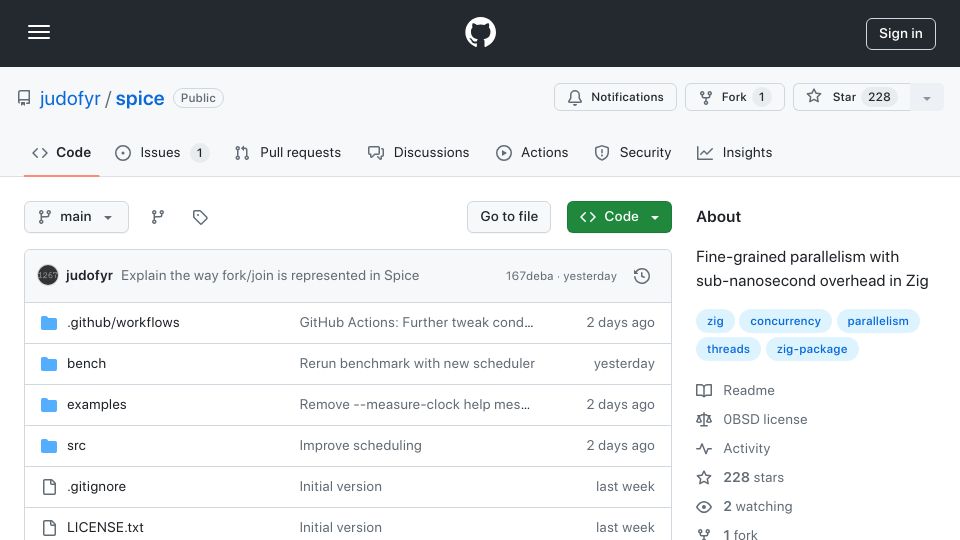The image size is (960, 540).
Task: Click the Fork count badge showing 1
Action: (x=762, y=97)
